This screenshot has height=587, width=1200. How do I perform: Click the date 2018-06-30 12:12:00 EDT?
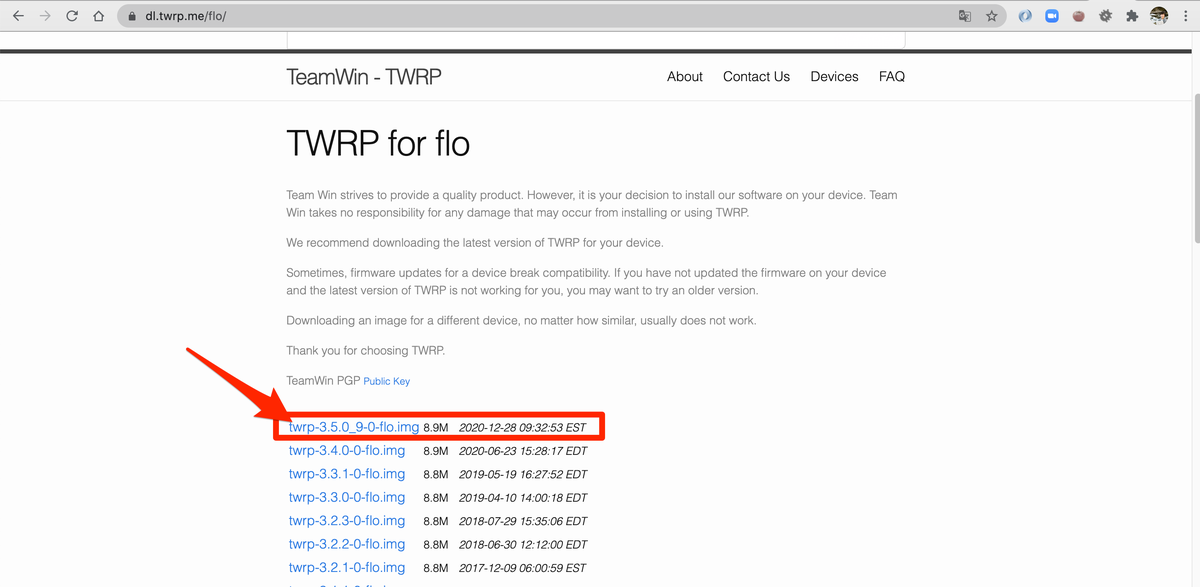(x=523, y=545)
